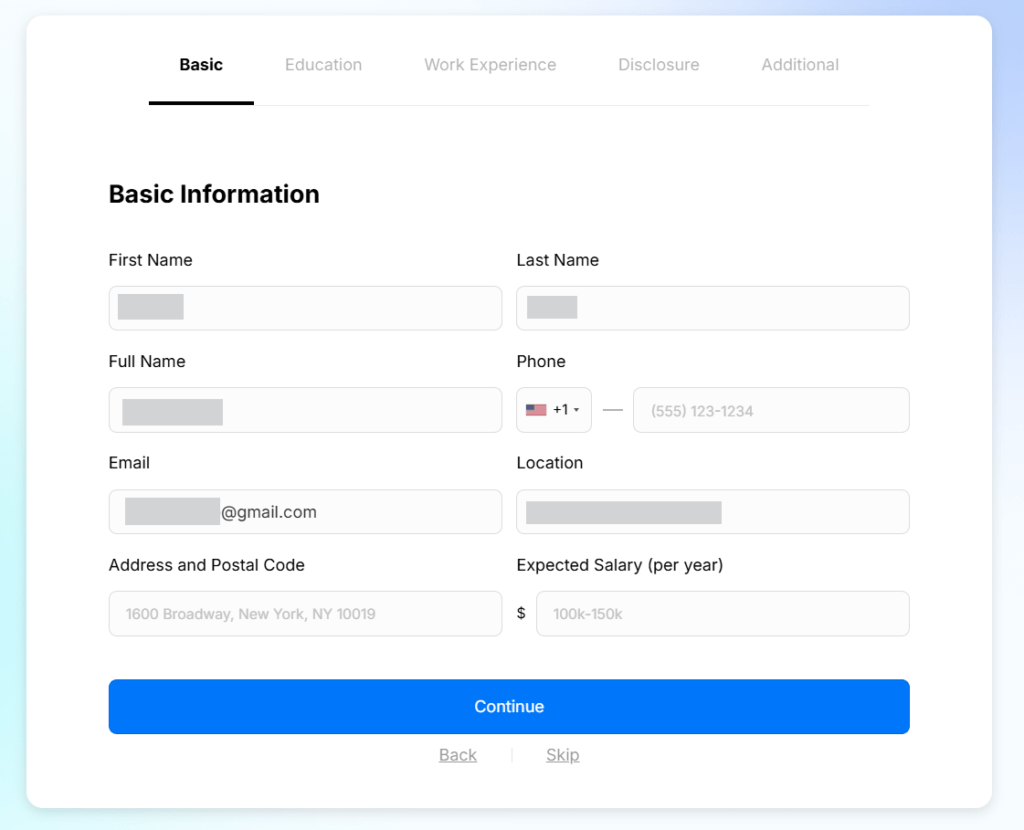Screen dimensions: 1024x830
Task: Click the Expected Salary input box
Action: coord(722,614)
